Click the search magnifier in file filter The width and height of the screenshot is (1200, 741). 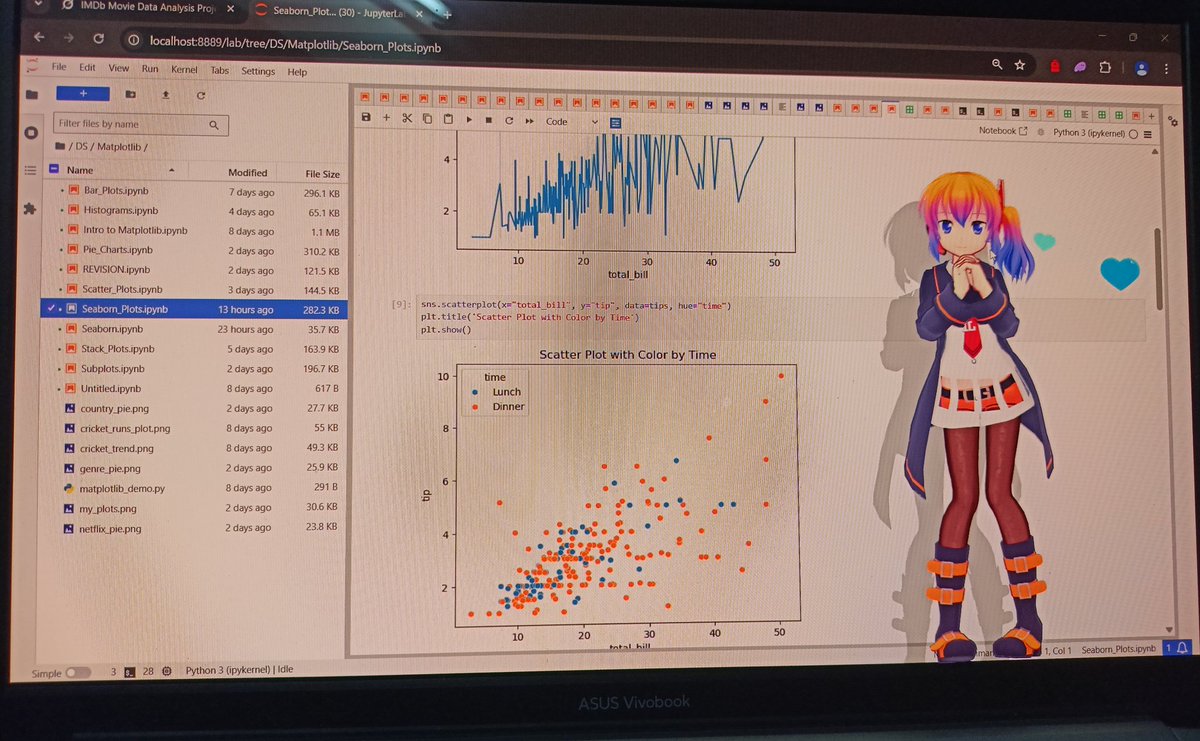click(214, 125)
